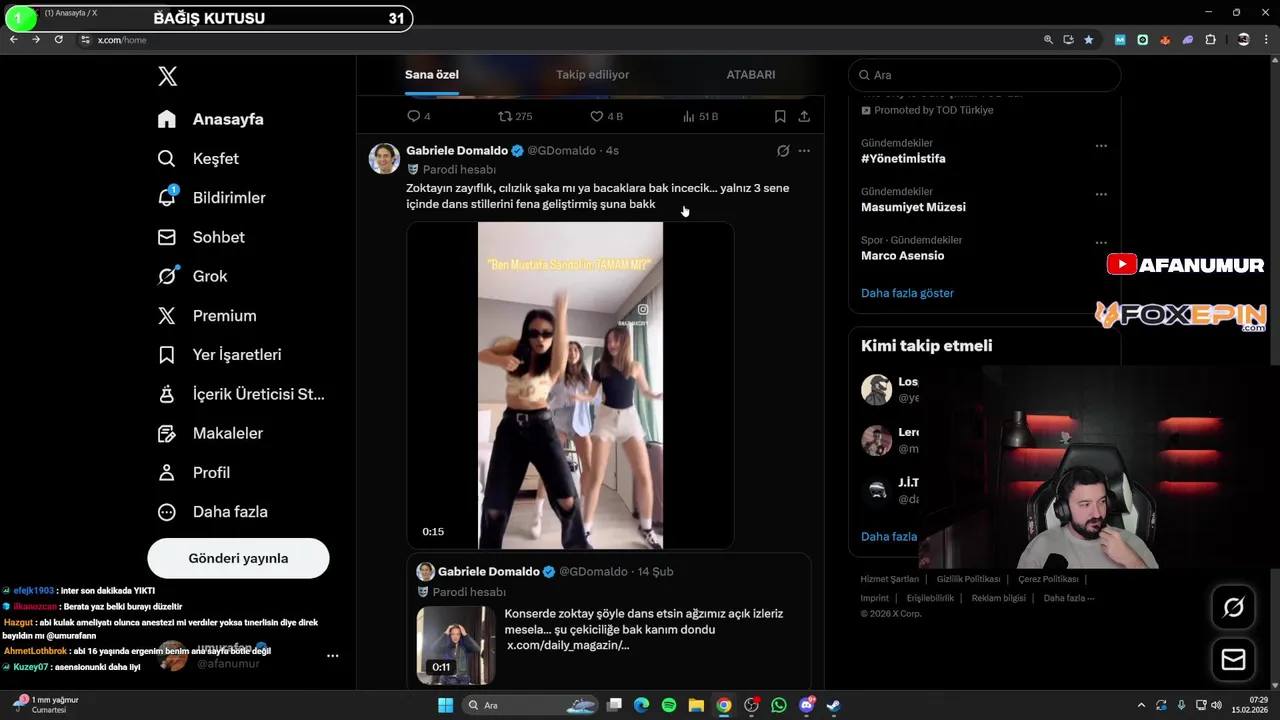The image size is (1280, 720).
Task: Open Hizmet Şartları footer link
Action: point(889,579)
